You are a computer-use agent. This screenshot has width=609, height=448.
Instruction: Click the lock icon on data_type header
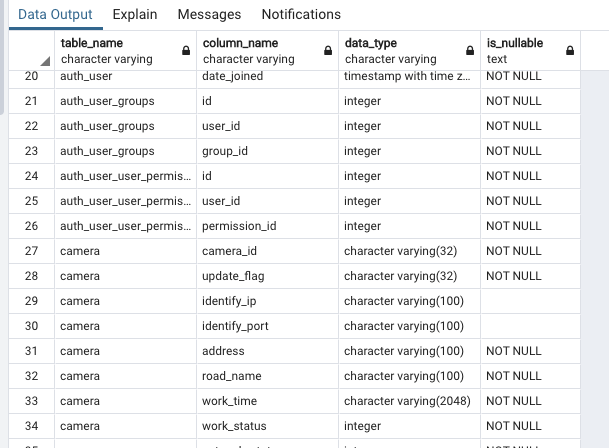470,51
